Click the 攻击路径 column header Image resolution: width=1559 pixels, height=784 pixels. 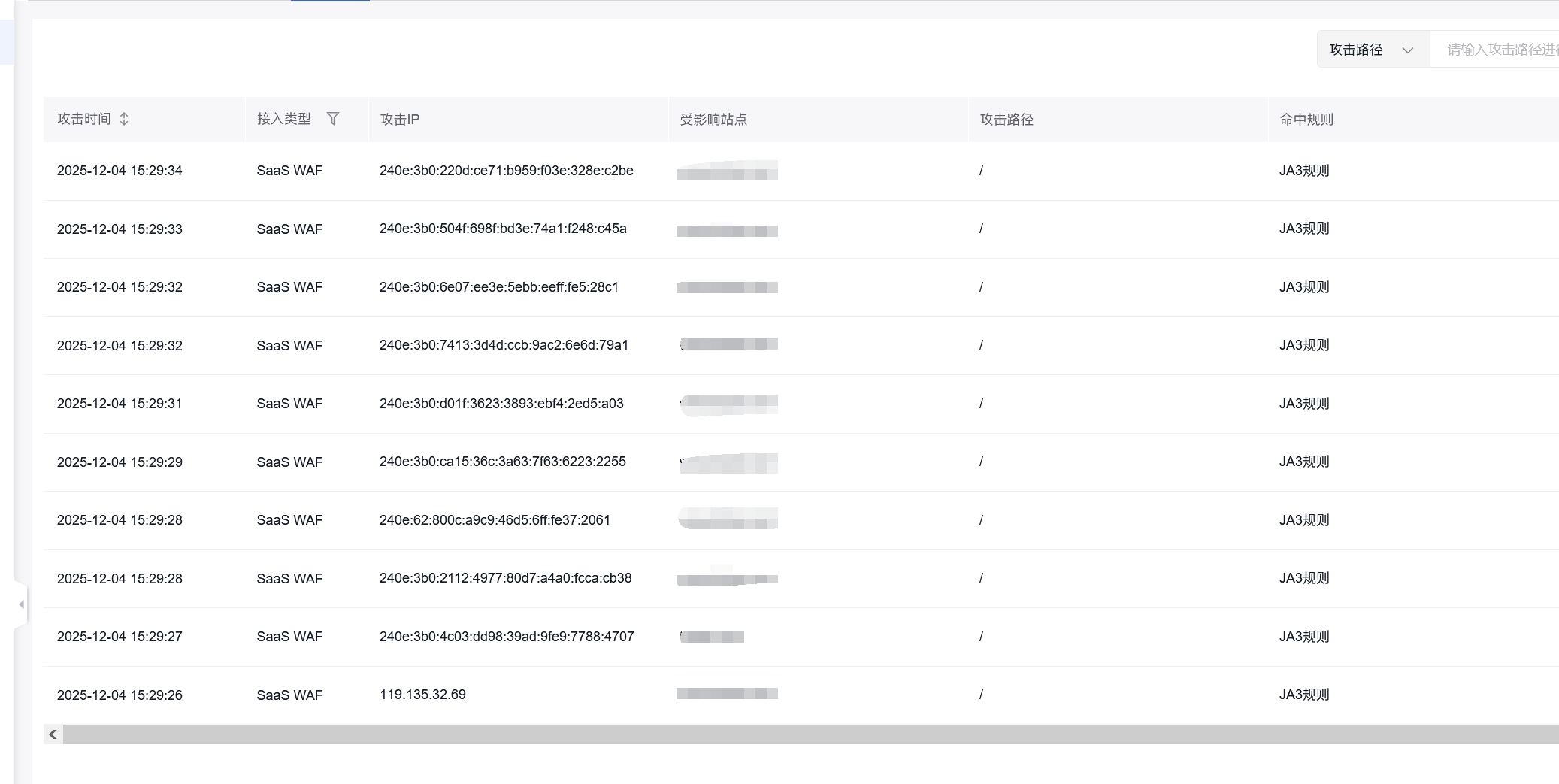pos(1006,120)
